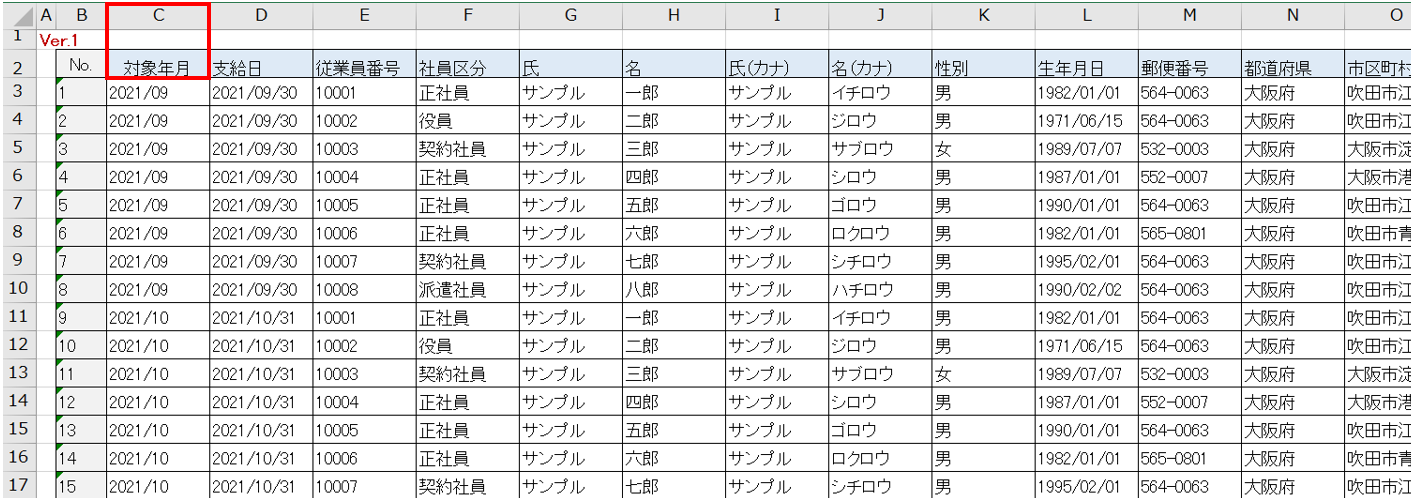The width and height of the screenshot is (1411, 498).
Task: Click the 都道府県 header cell
Action: point(1292,67)
